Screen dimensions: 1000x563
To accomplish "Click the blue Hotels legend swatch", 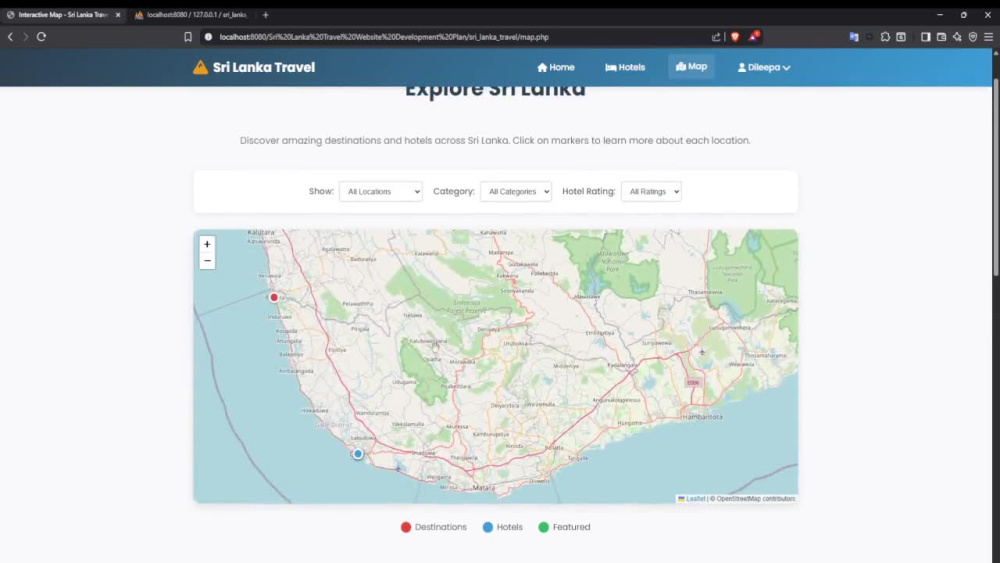I will (488, 527).
